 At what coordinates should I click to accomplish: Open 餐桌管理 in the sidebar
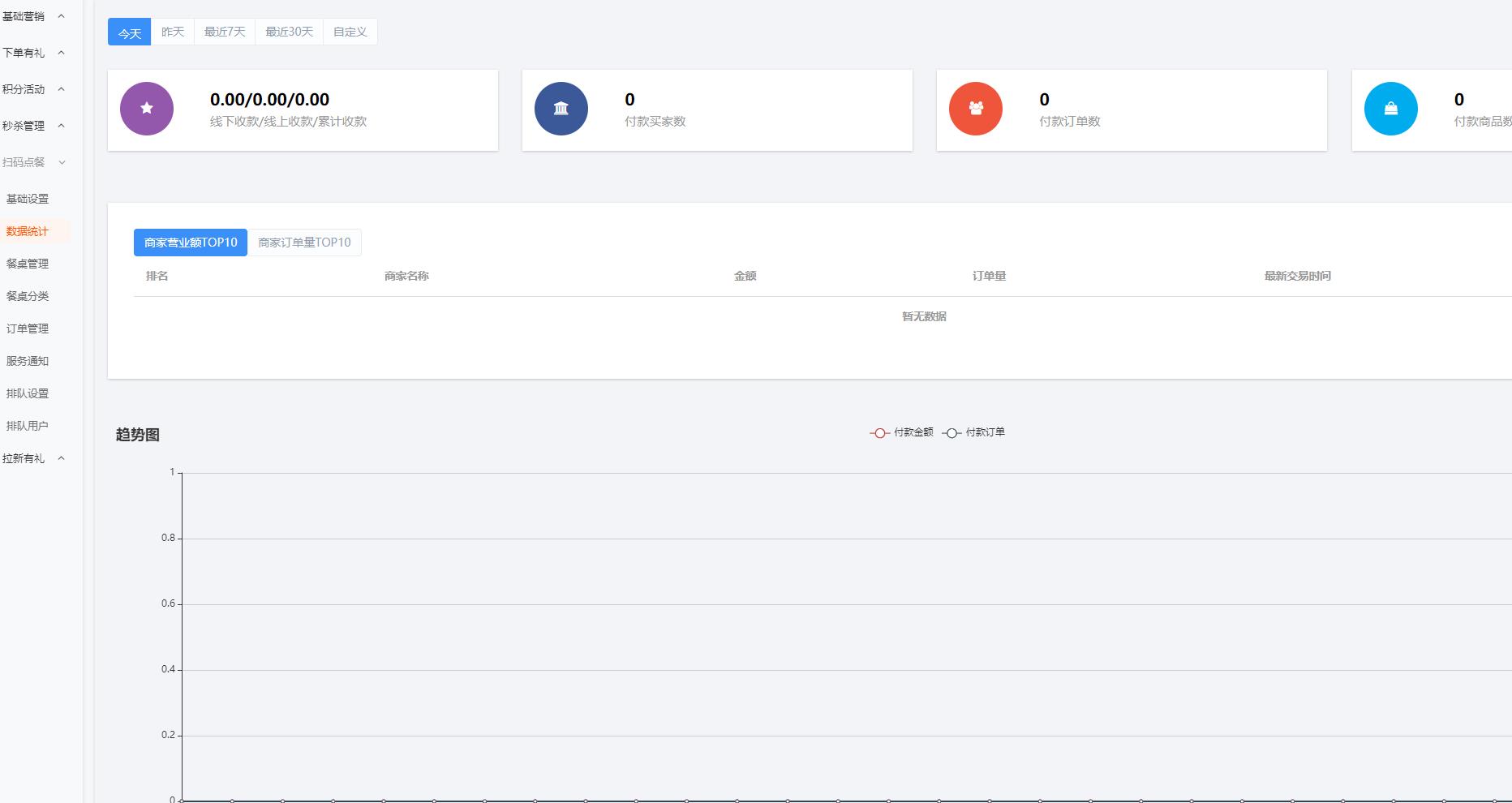(x=28, y=264)
